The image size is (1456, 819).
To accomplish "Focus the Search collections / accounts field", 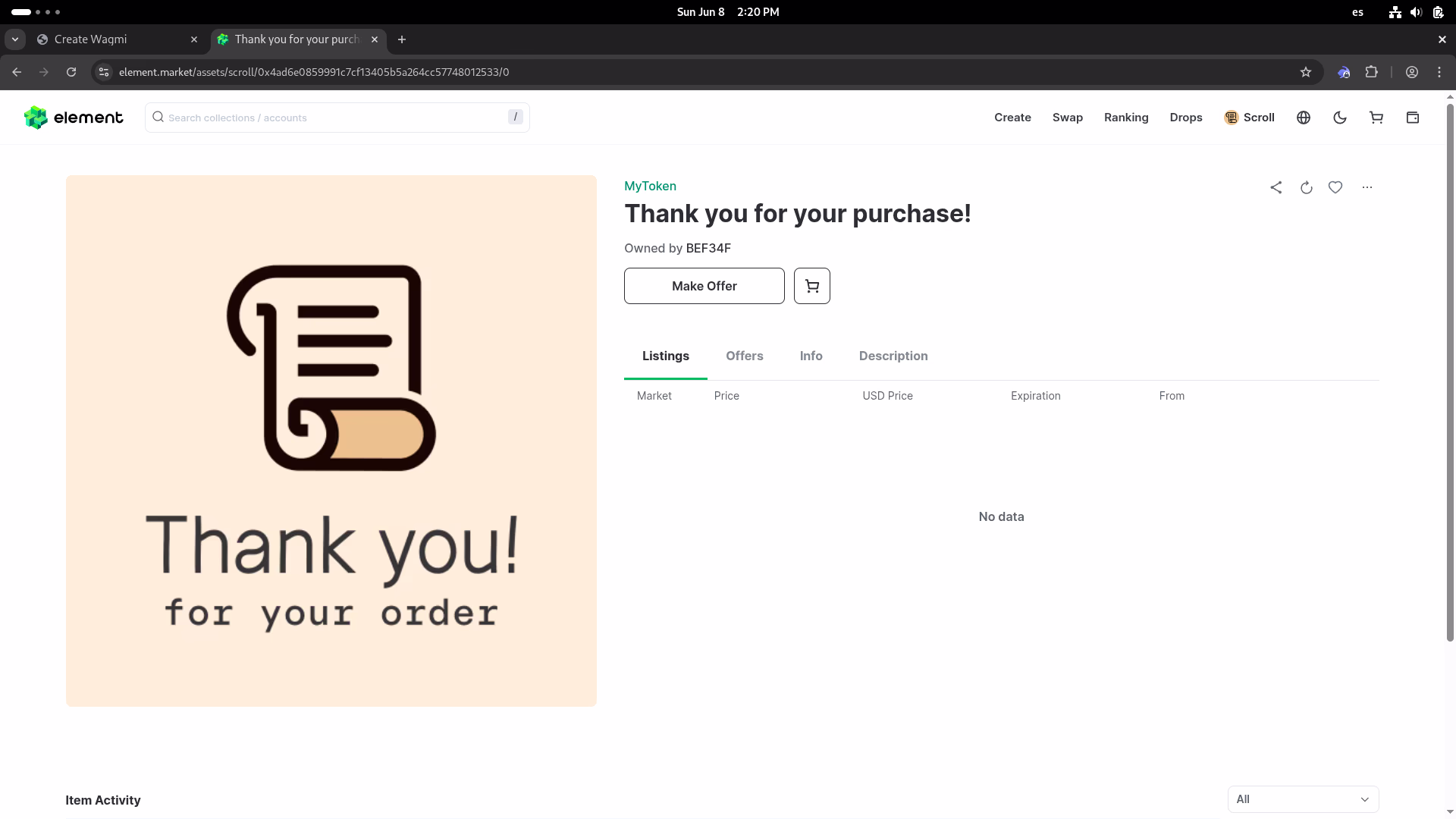I will pyautogui.click(x=334, y=118).
